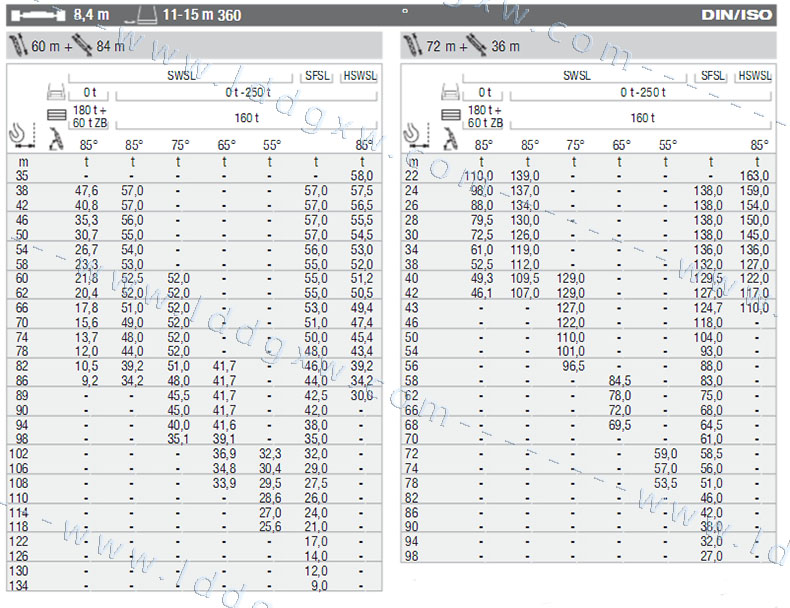Click the luffing jib icon beside 84 m
Image resolution: width=790 pixels, height=608 pixels.
pyautogui.click(x=83, y=45)
